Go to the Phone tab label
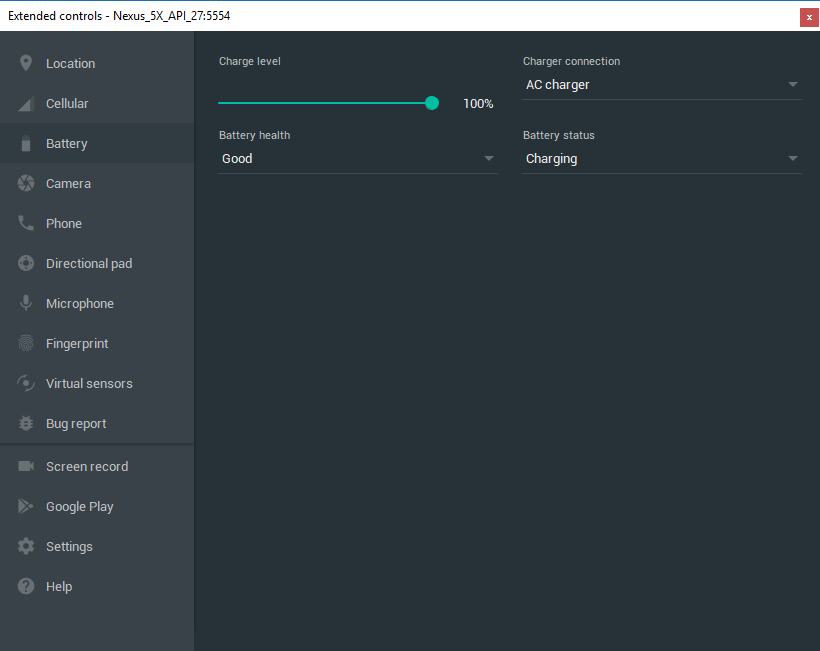 [x=64, y=223]
